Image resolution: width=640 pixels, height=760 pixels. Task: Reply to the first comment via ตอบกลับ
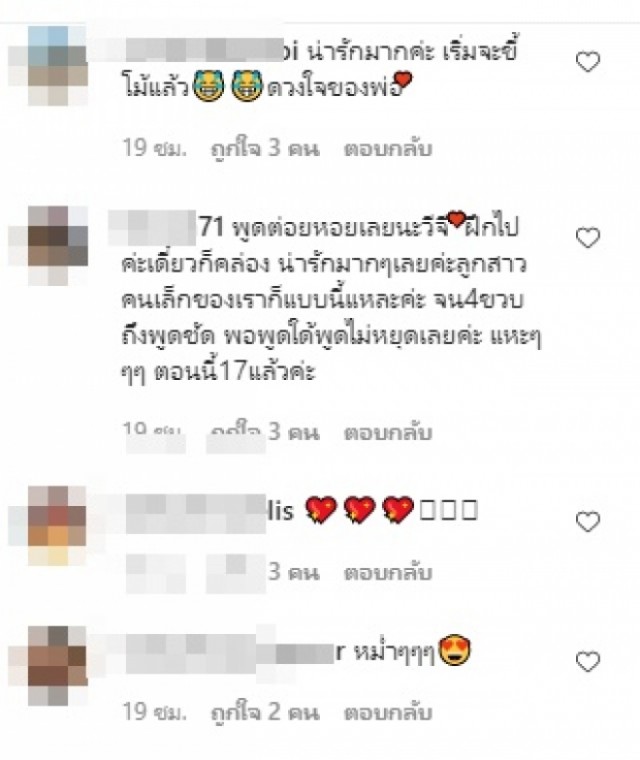pyautogui.click(x=388, y=148)
